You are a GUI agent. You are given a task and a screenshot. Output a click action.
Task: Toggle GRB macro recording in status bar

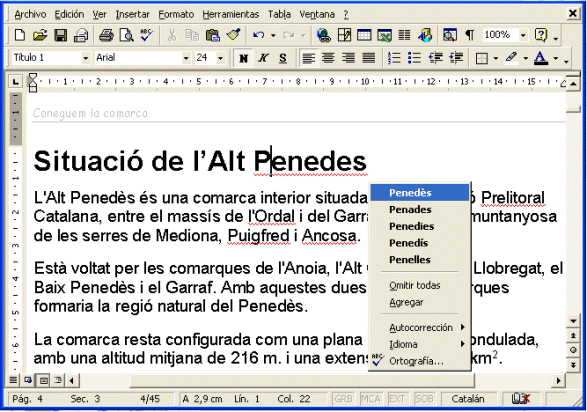pos(343,399)
